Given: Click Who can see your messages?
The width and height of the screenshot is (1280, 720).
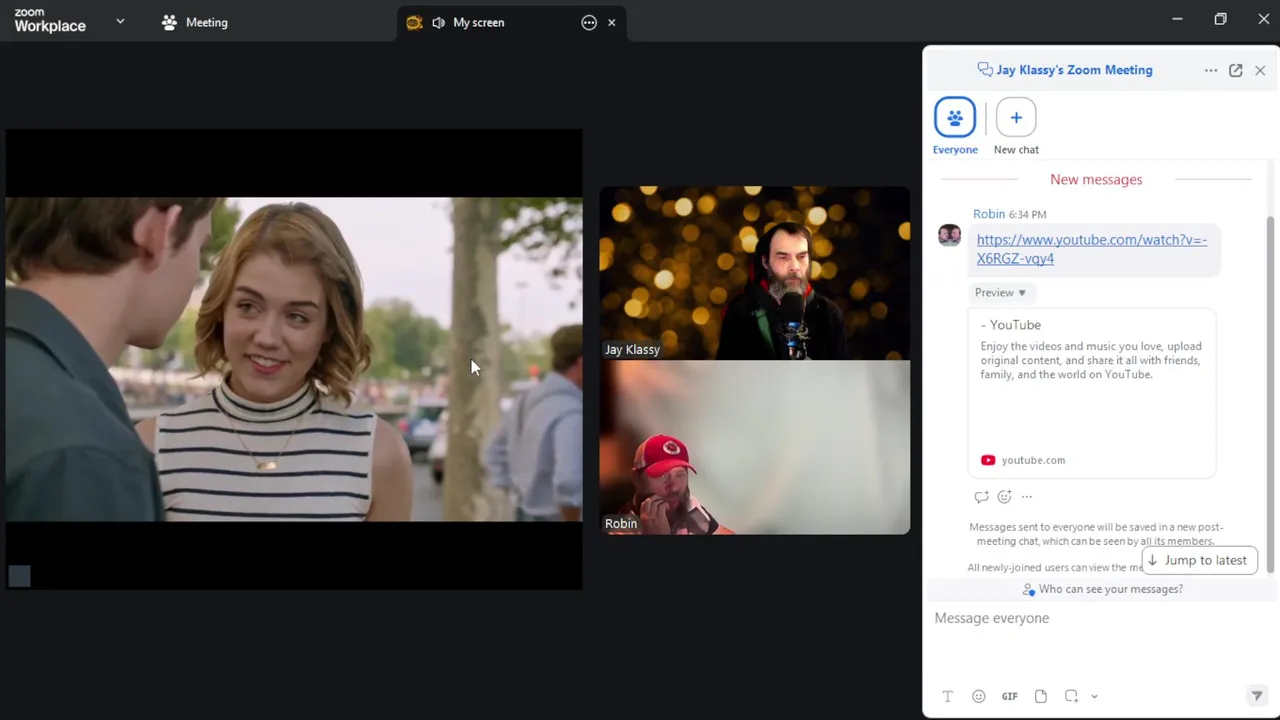Looking at the screenshot, I should 1102,589.
